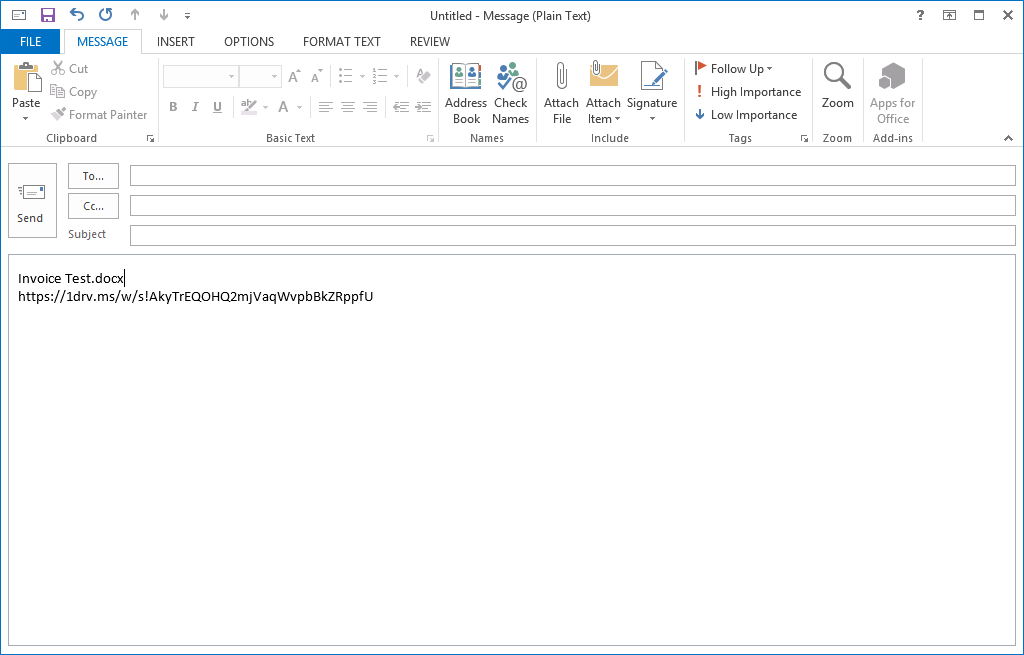
Task: Click the Send envelope button
Action: coord(32,201)
